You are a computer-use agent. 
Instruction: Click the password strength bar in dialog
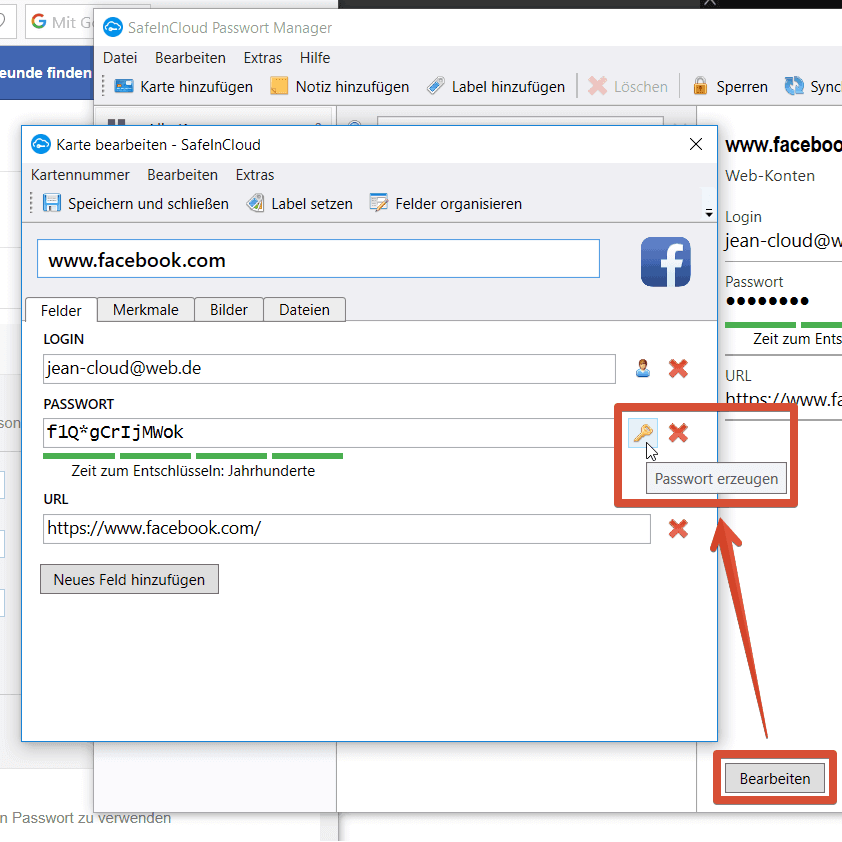[193, 456]
